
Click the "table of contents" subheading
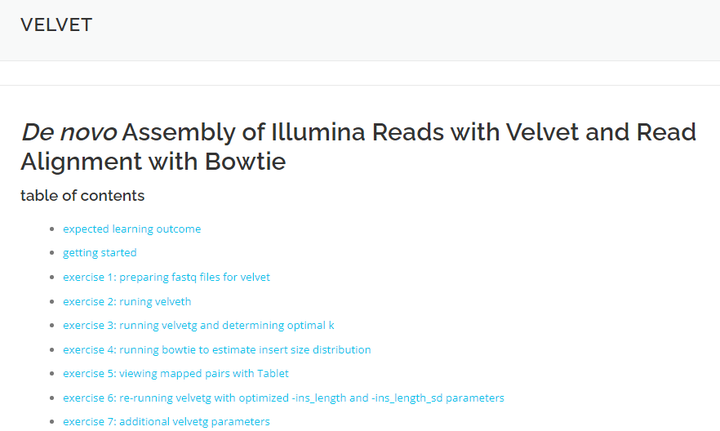point(82,196)
